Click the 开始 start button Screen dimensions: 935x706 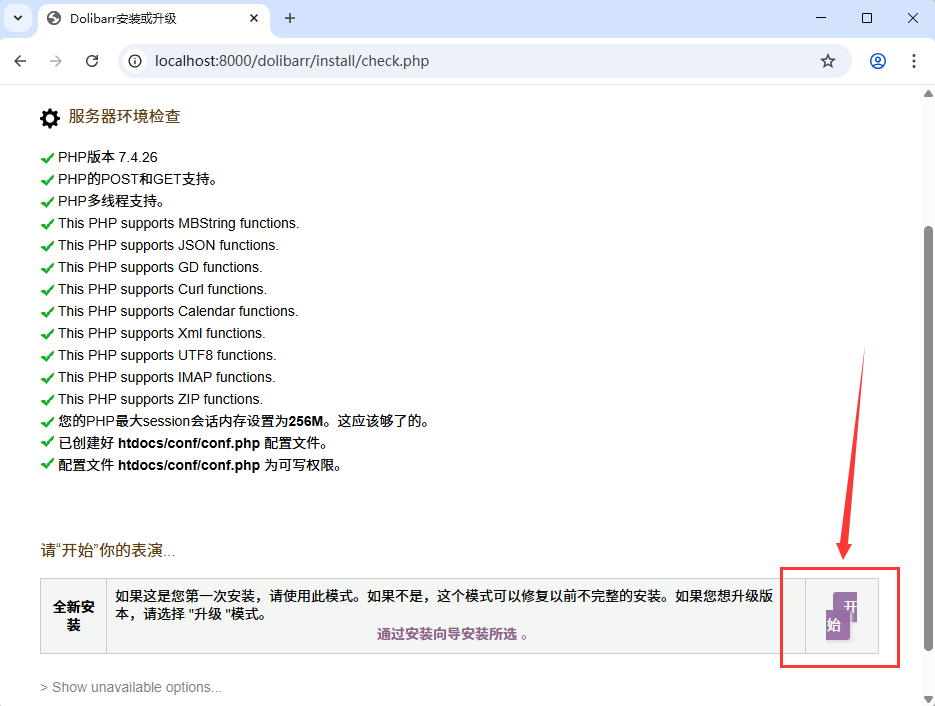pos(841,616)
